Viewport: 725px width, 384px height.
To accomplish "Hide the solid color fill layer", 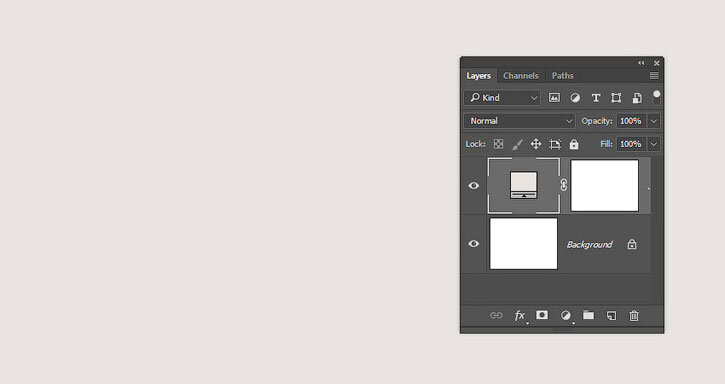I will [x=473, y=186].
